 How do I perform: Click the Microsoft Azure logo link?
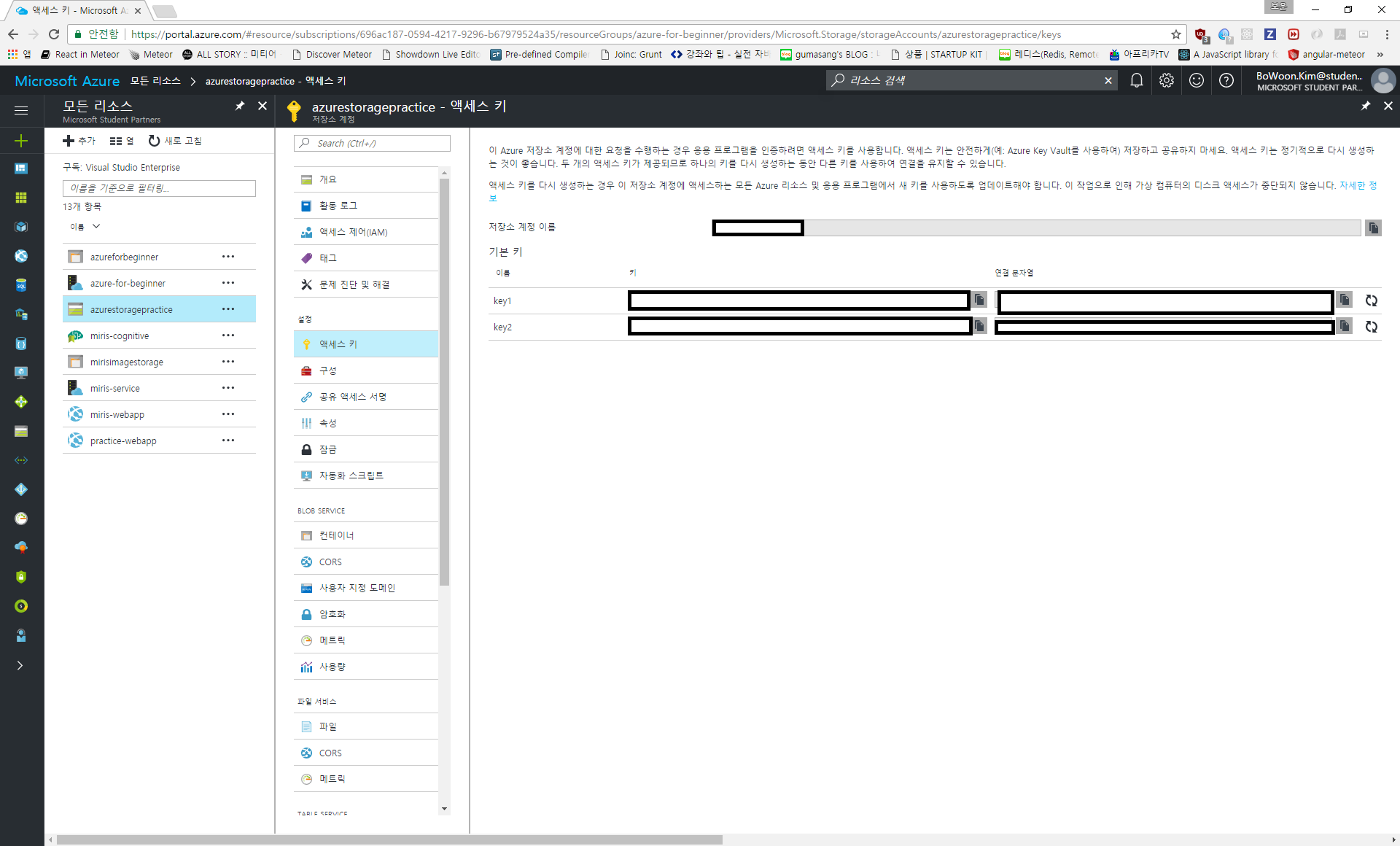click(x=67, y=81)
